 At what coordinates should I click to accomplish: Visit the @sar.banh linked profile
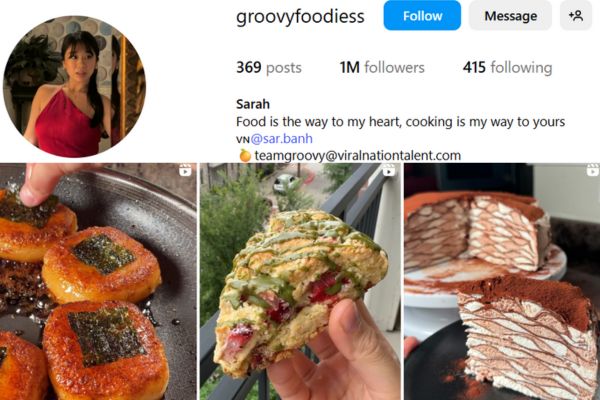[x=281, y=138]
